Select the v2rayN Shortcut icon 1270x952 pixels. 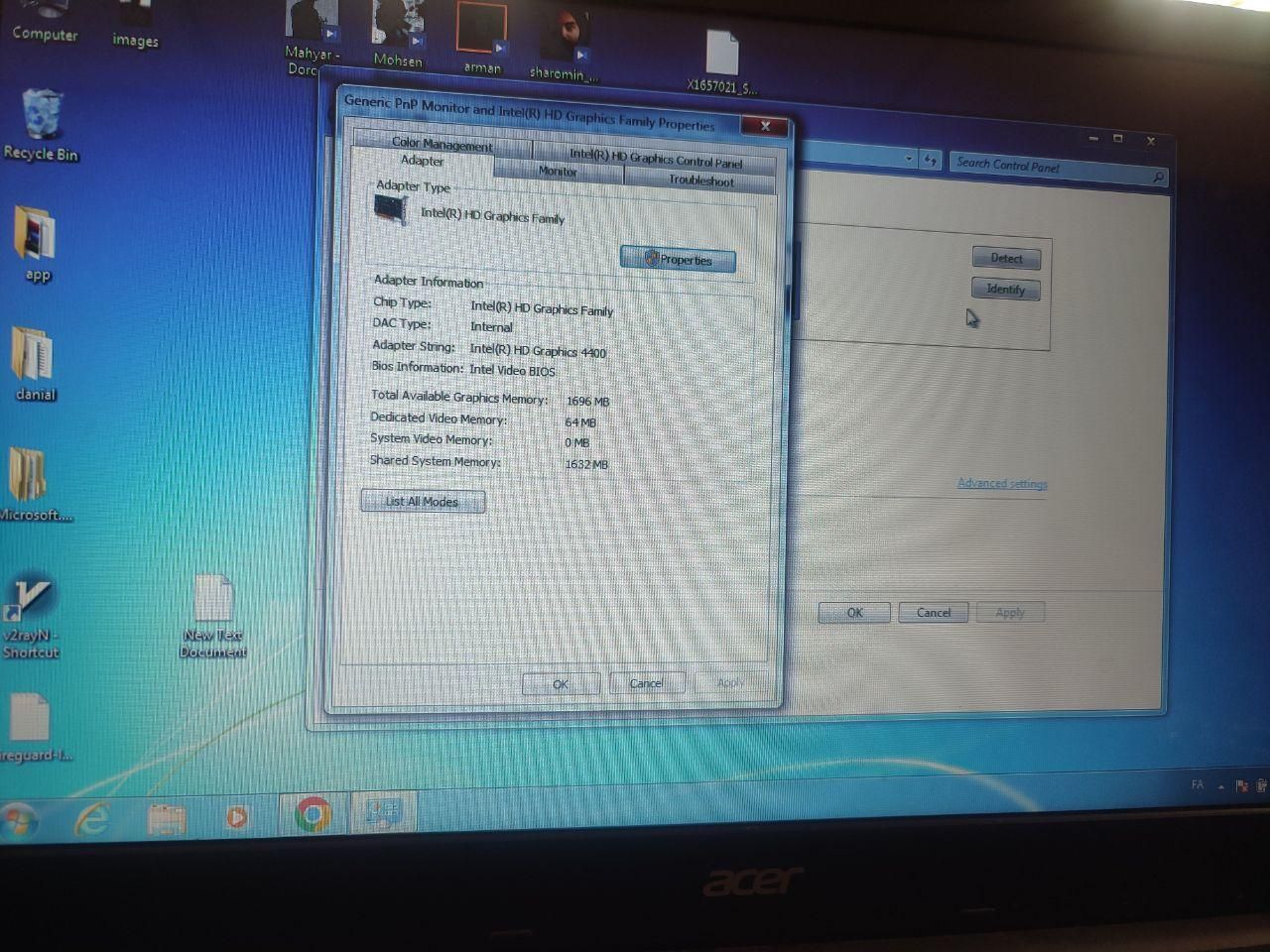(x=30, y=615)
